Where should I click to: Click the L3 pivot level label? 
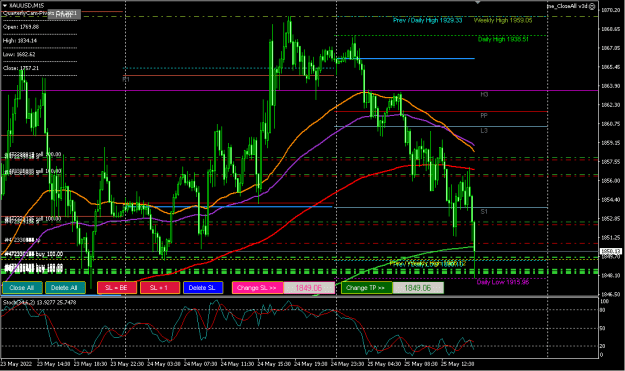pos(484,131)
